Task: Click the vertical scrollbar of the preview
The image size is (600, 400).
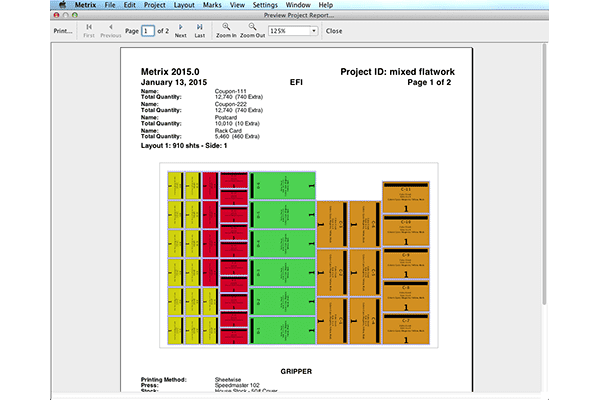Action: [544, 174]
